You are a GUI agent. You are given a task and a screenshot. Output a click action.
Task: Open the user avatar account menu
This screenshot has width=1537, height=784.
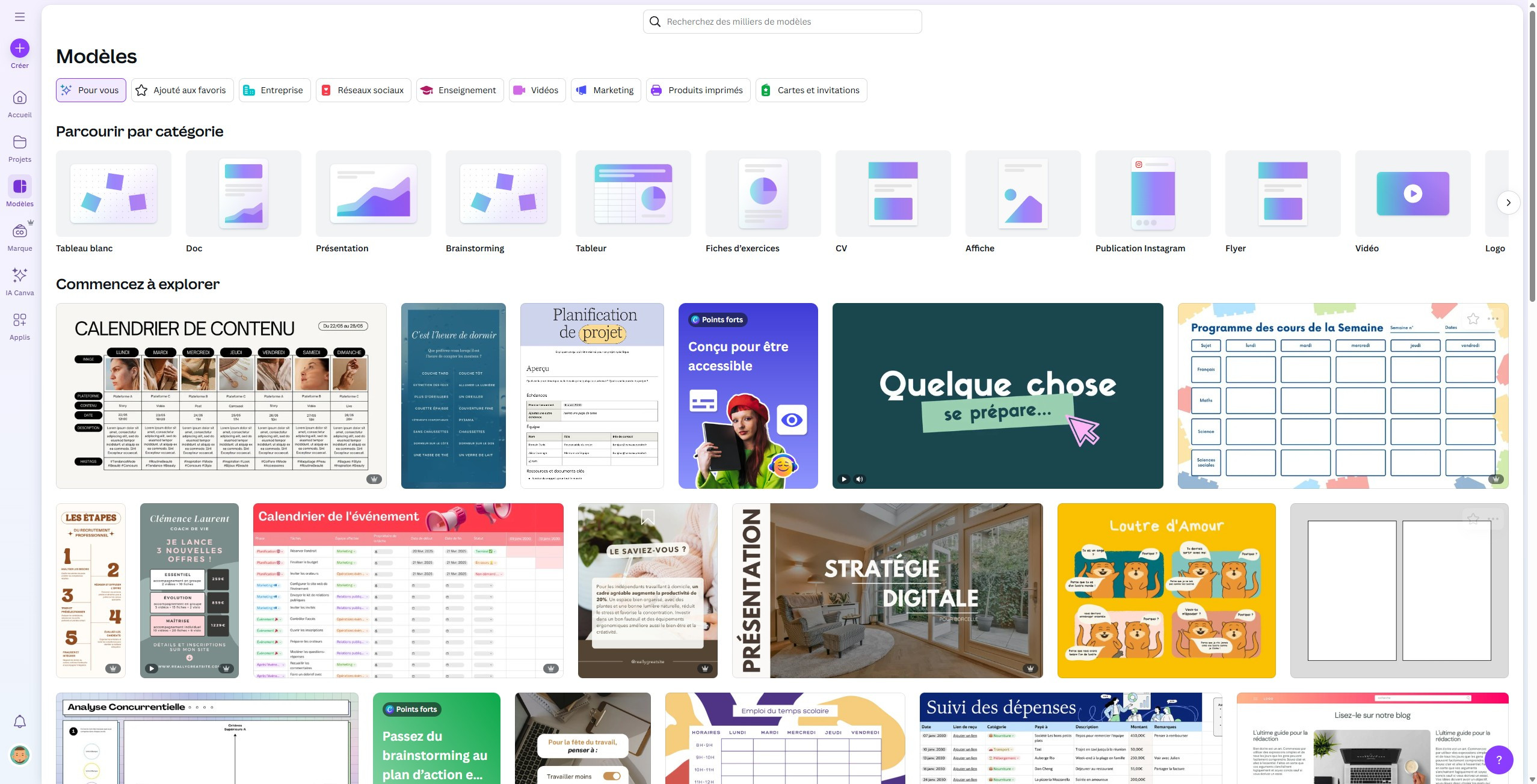coord(20,755)
